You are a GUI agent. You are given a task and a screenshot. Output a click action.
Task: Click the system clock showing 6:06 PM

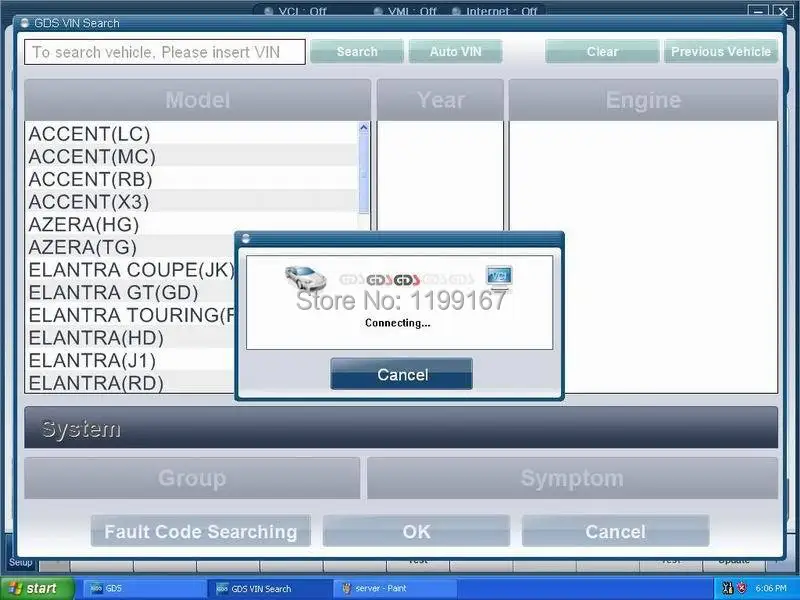pos(771,588)
